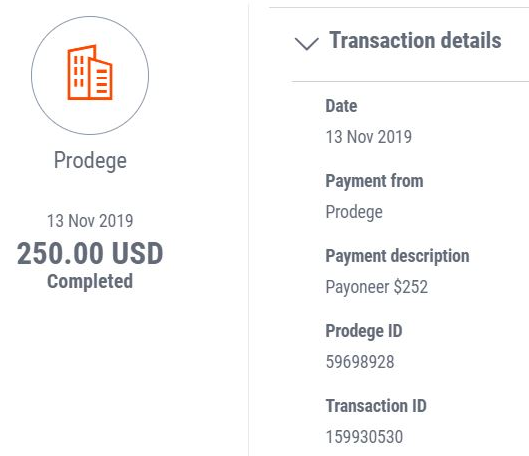Select the 13 Nov 2019 date value in details
Viewport: 529px width, 456px height.
(x=368, y=137)
